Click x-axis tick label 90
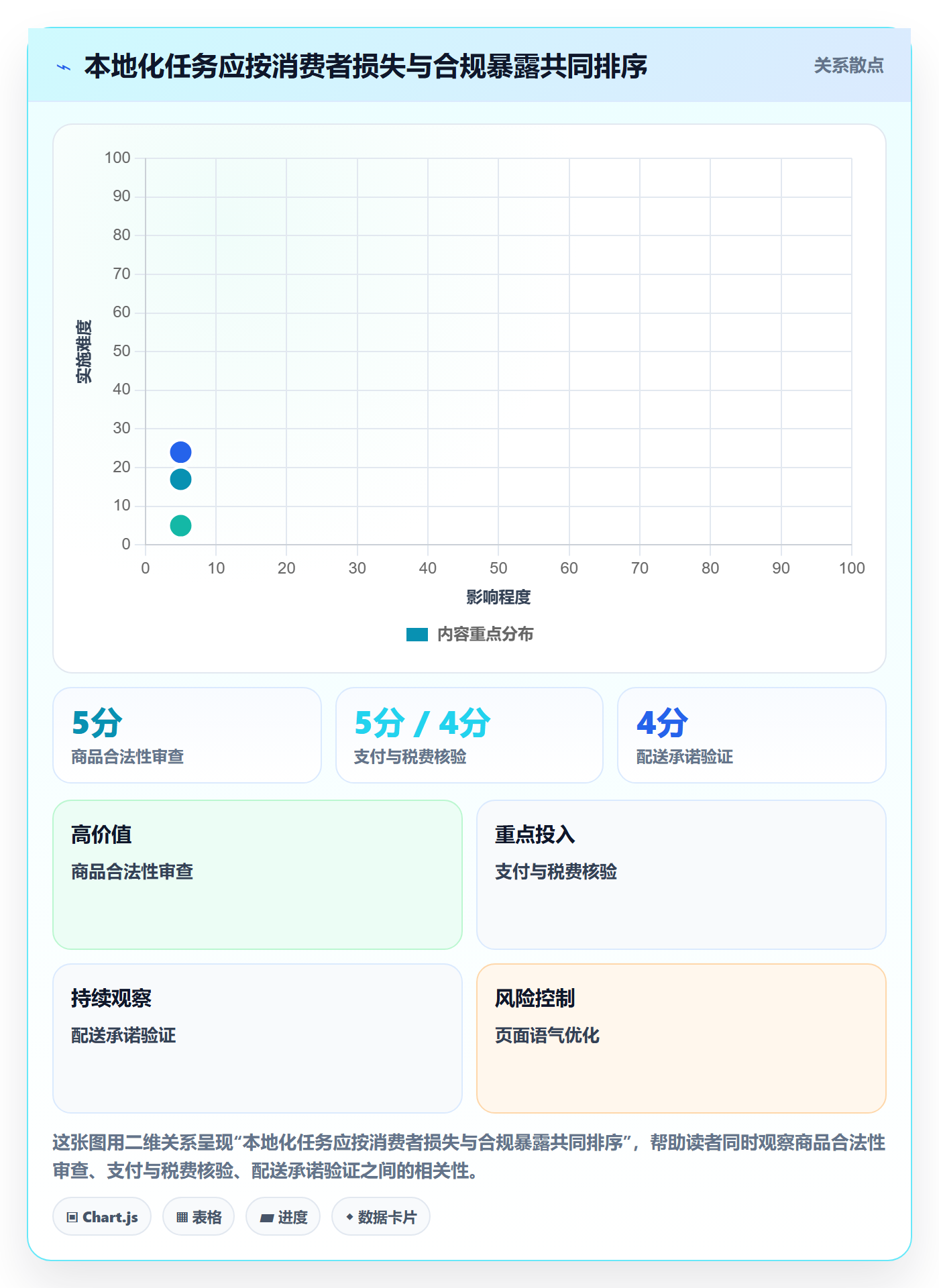Image resolution: width=939 pixels, height=1288 pixels. 781,568
